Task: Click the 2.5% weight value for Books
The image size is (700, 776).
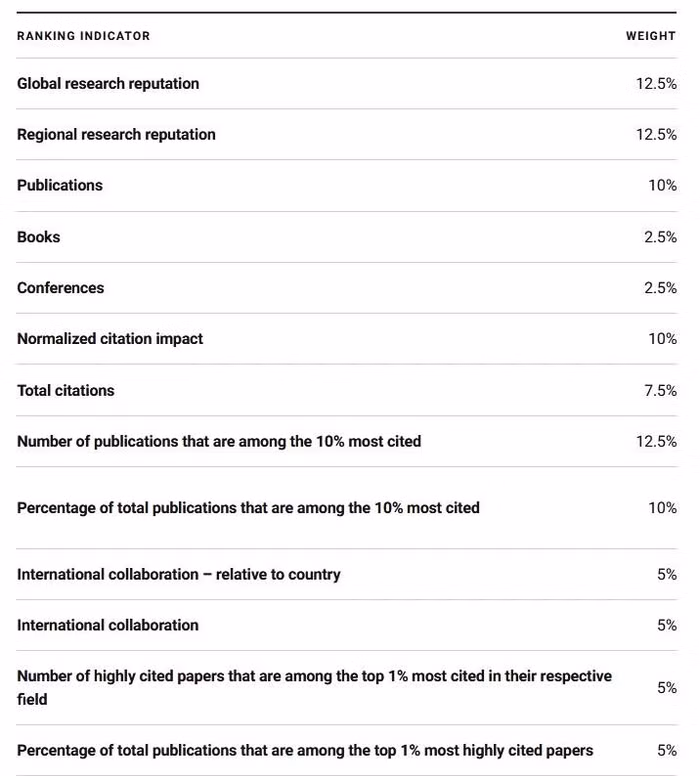Action: [x=660, y=237]
